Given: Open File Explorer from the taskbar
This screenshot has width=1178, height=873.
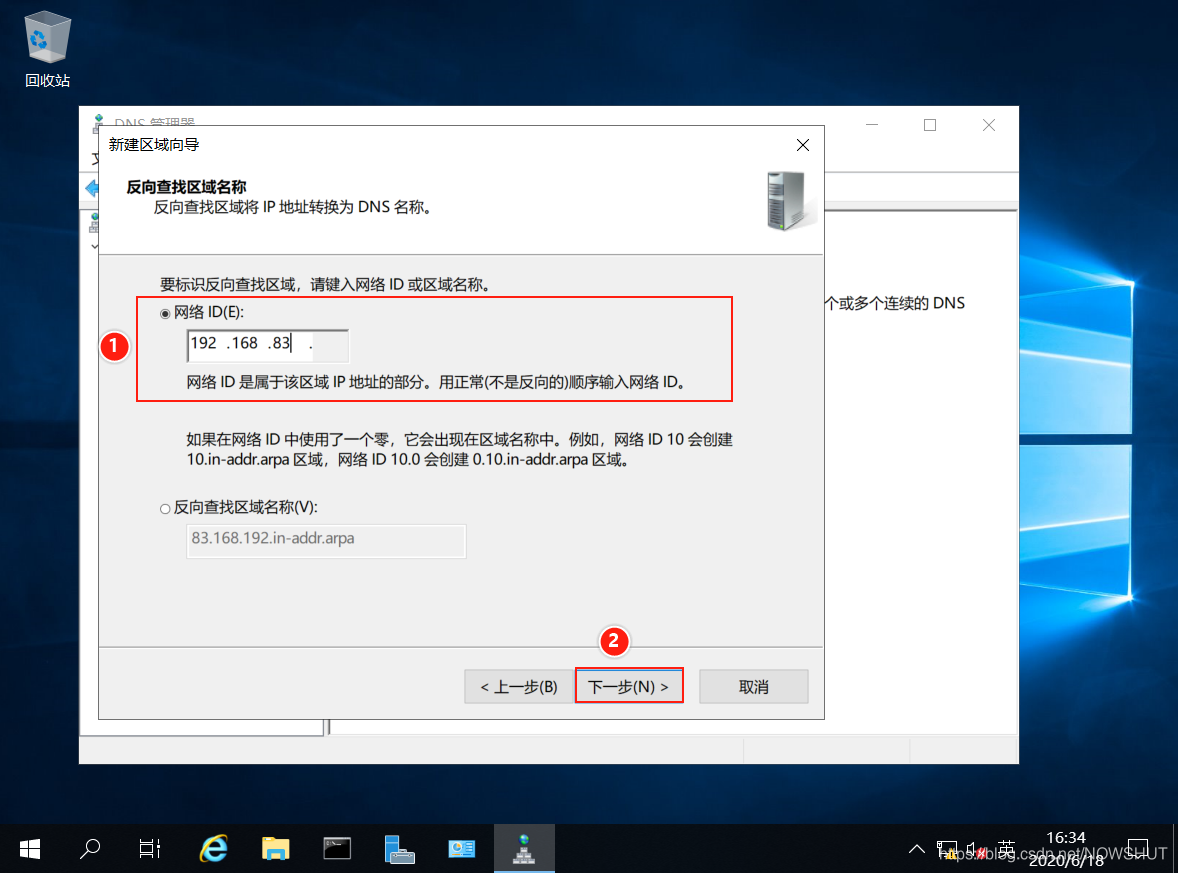Looking at the screenshot, I should click(275, 849).
